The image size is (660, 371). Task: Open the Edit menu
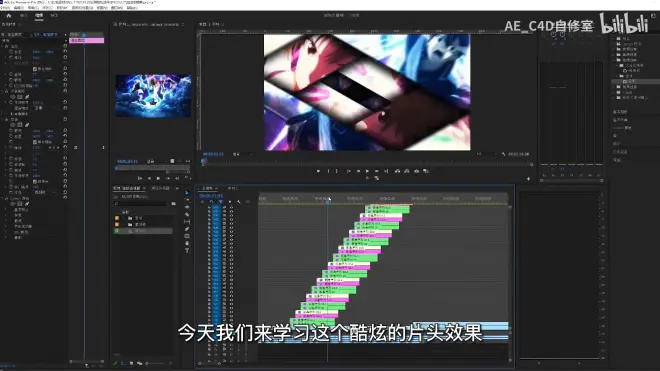pyautogui.click(x=19, y=8)
